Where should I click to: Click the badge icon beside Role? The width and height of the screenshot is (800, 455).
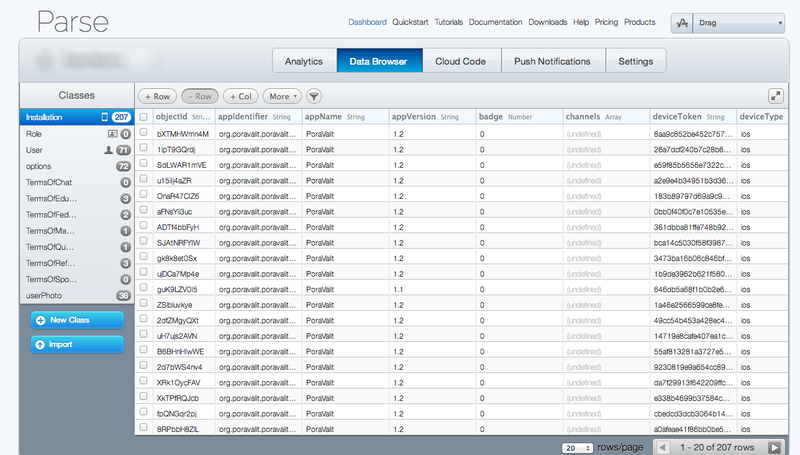(x=112, y=134)
